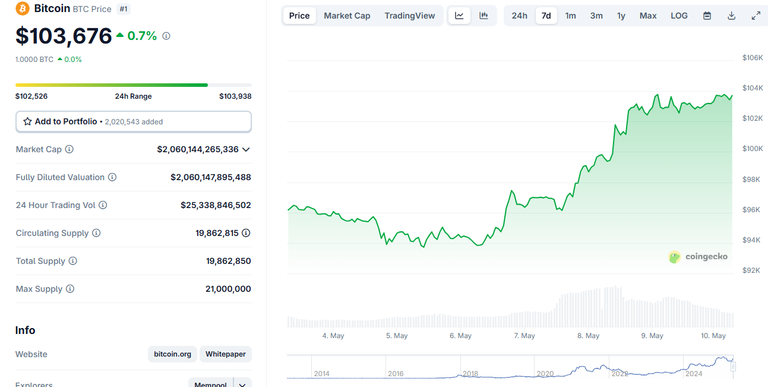Download chart data icon
This screenshot has width=768, height=387.
click(731, 16)
